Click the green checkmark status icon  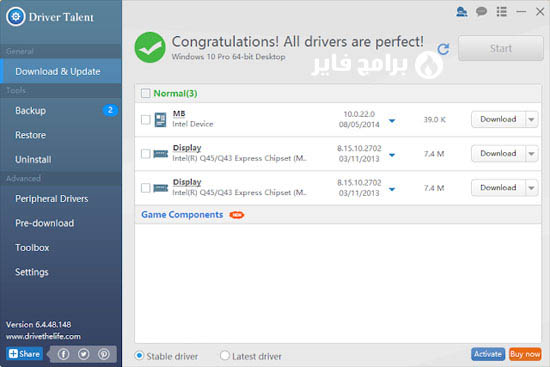150,47
